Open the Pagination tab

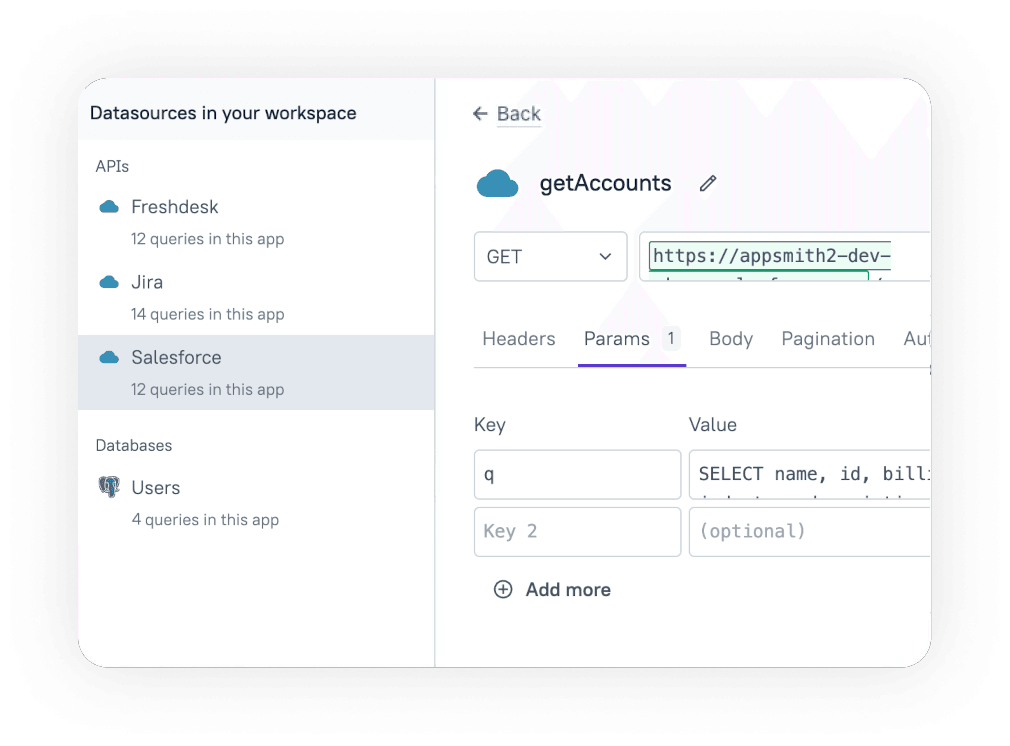(828, 338)
